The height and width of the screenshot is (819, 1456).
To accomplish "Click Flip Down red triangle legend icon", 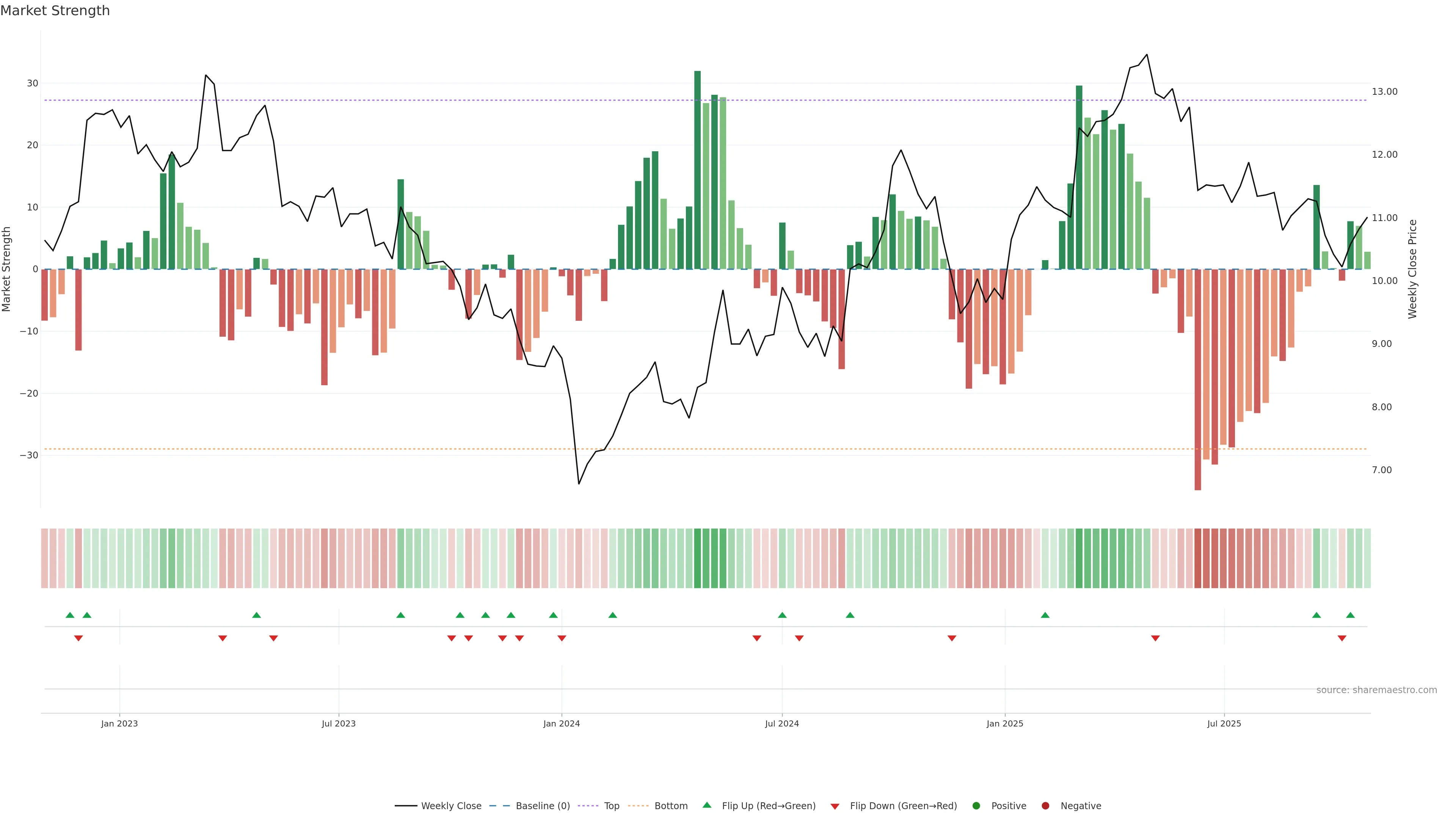I will (835, 806).
